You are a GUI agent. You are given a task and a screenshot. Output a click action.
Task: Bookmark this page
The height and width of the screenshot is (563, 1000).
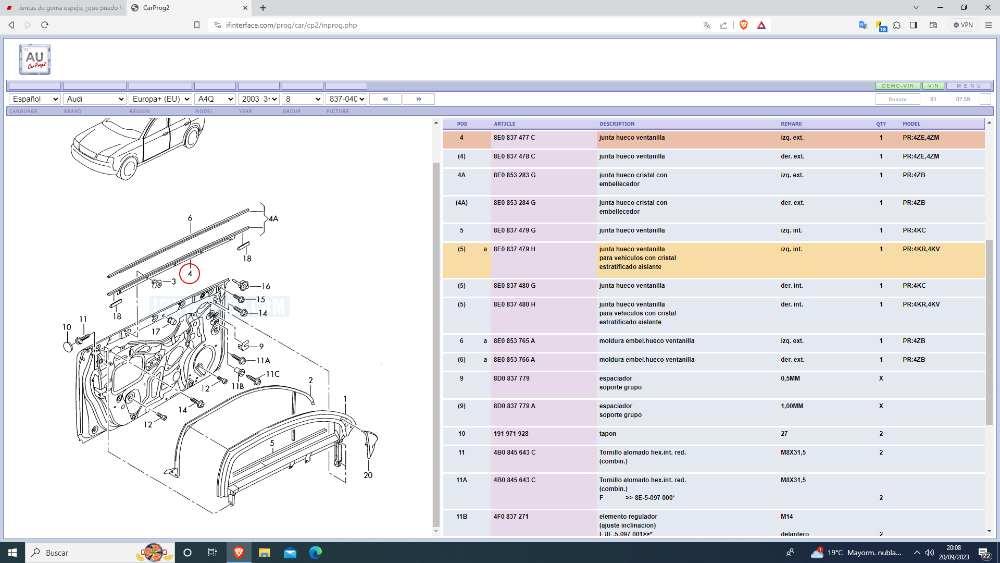pos(196,25)
